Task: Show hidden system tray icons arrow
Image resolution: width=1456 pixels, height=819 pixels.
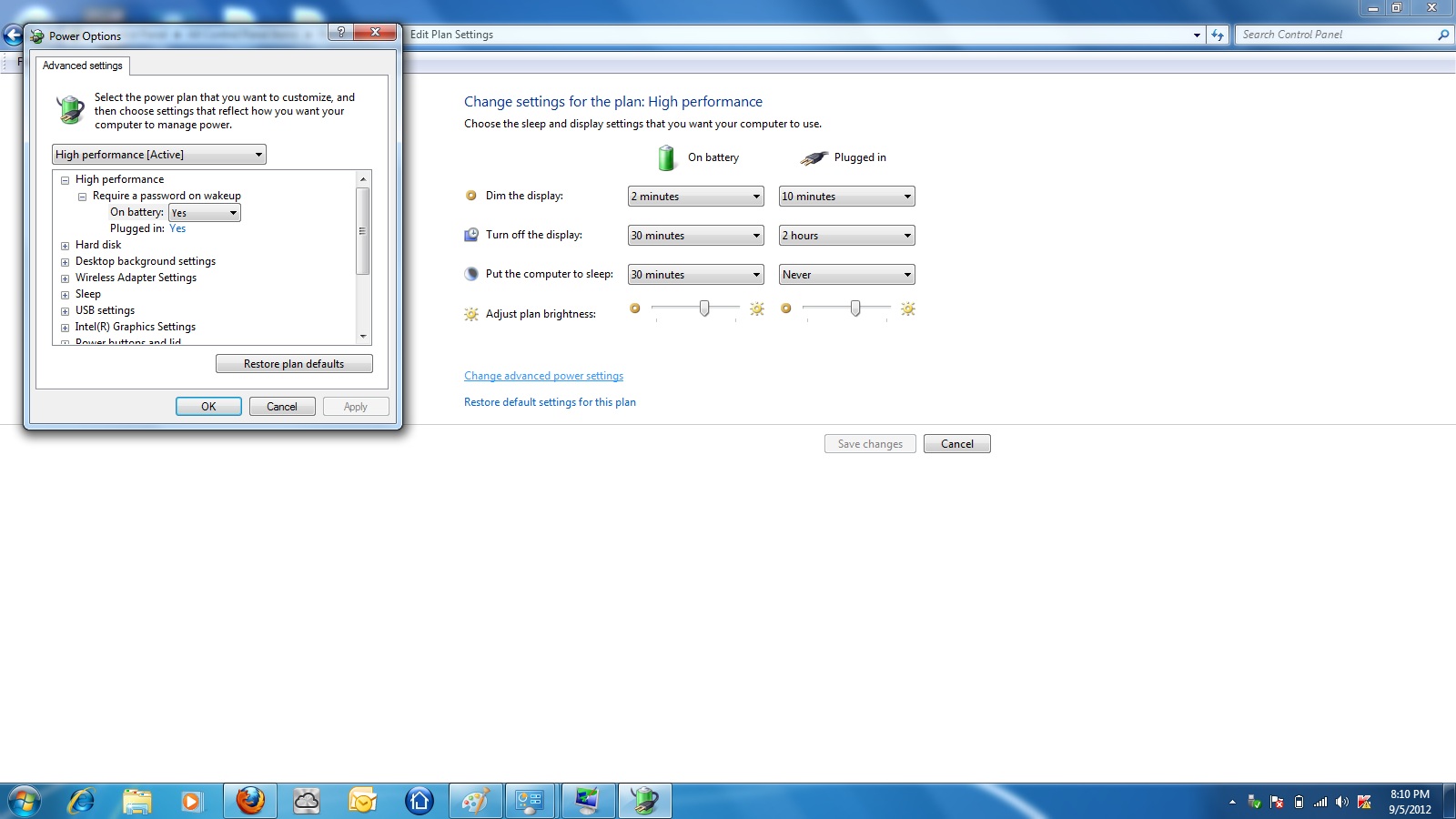Action: coord(1232,802)
